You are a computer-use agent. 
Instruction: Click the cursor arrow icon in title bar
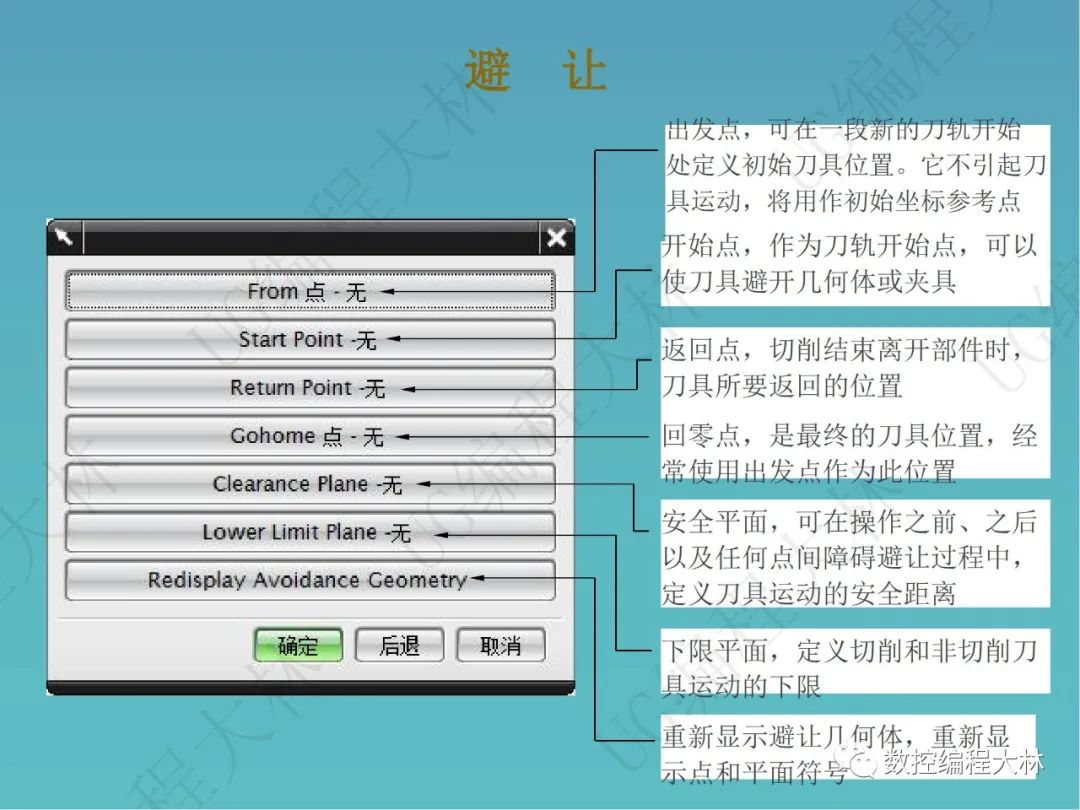pyautogui.click(x=65, y=237)
